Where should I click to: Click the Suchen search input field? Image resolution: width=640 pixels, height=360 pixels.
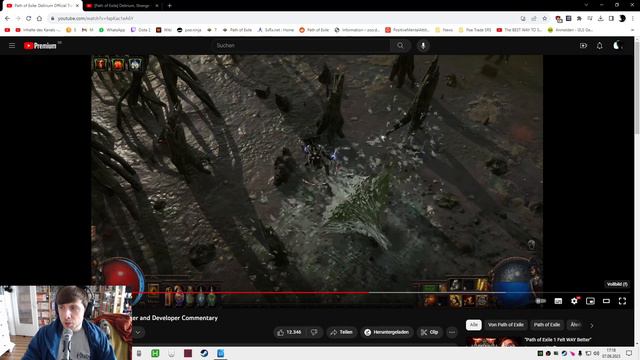click(301, 46)
